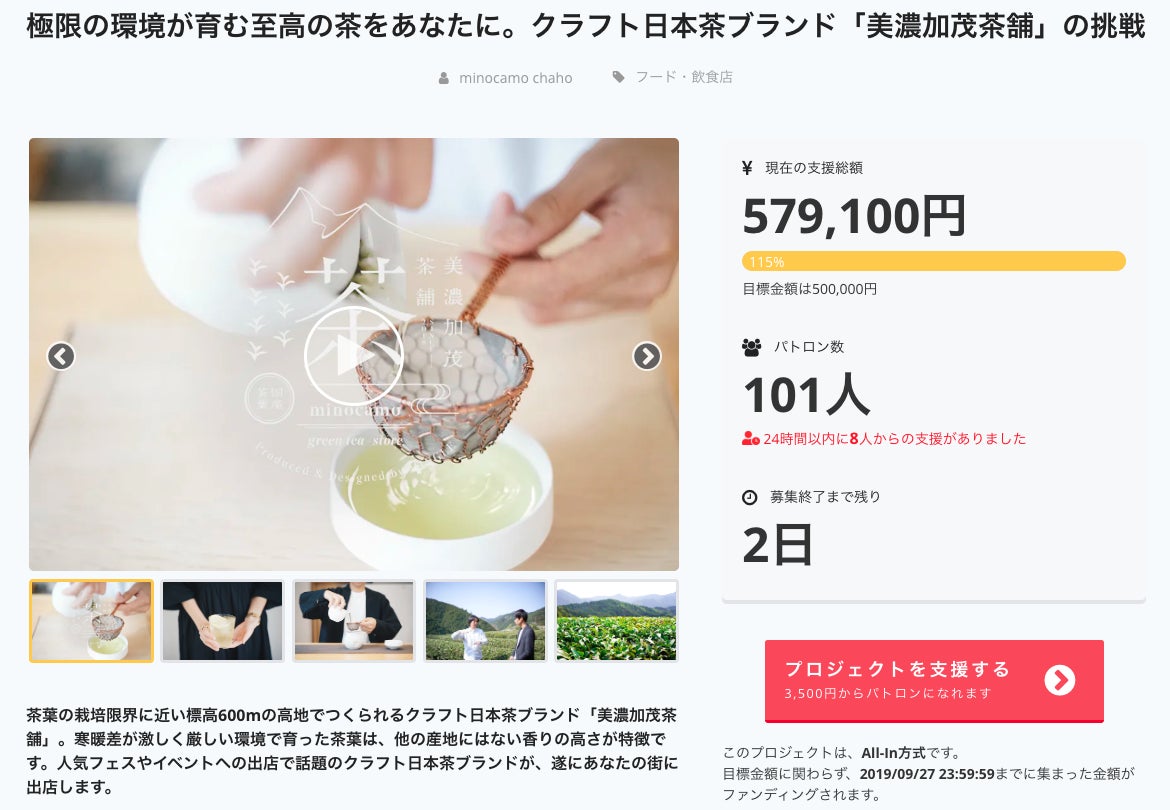Select the tea plantation thumbnail
Screen dimensions: 1170x810
tap(616, 621)
